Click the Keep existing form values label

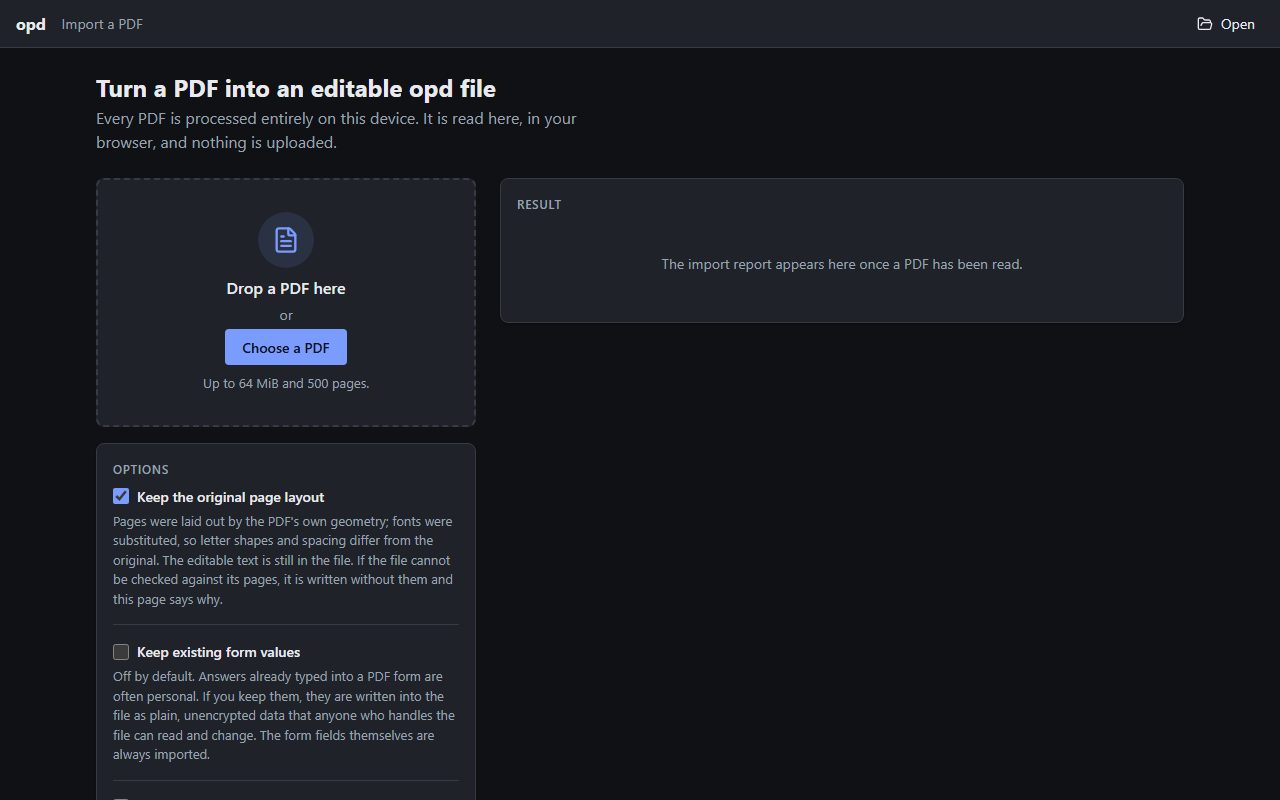pos(219,652)
